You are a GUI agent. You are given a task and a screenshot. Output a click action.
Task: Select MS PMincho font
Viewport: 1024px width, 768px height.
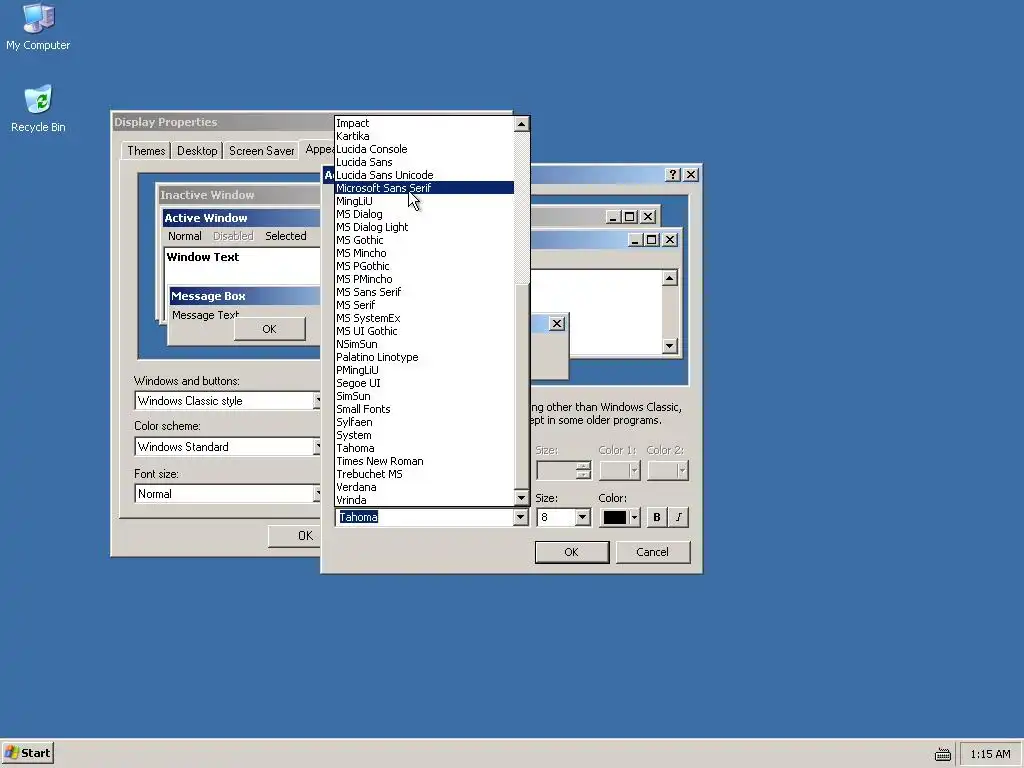click(x=424, y=279)
